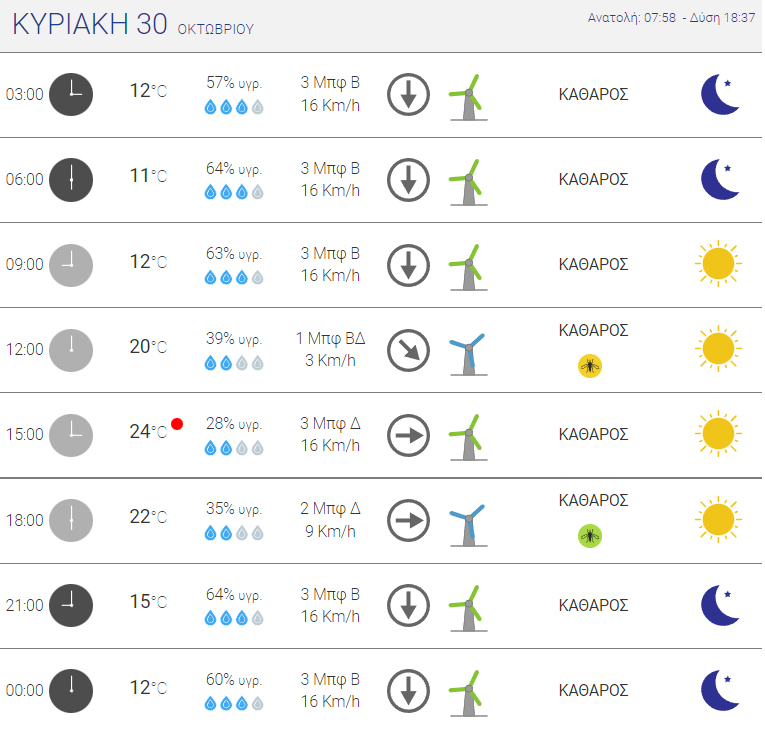Image resolution: width=765 pixels, height=732 pixels.
Task: Click the sun icon in 09:00 row
Action: click(718, 264)
